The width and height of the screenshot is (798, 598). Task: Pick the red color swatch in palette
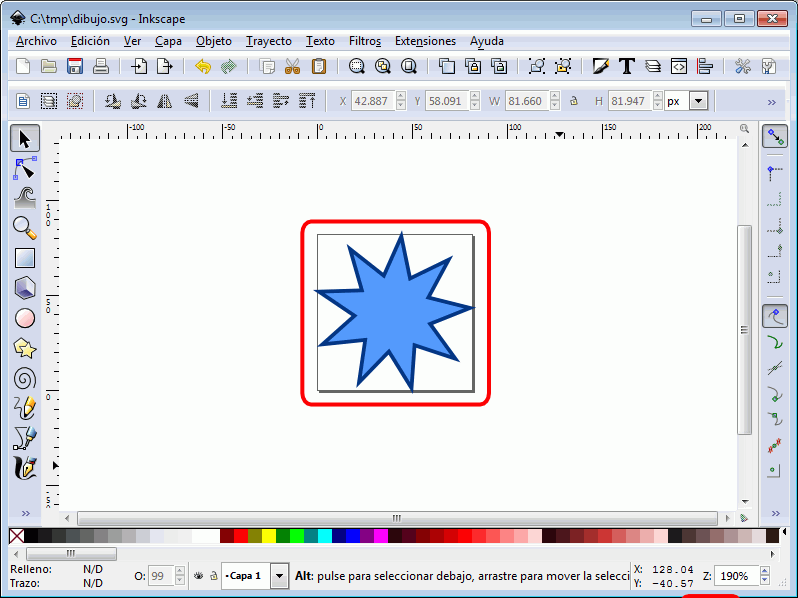pos(240,536)
